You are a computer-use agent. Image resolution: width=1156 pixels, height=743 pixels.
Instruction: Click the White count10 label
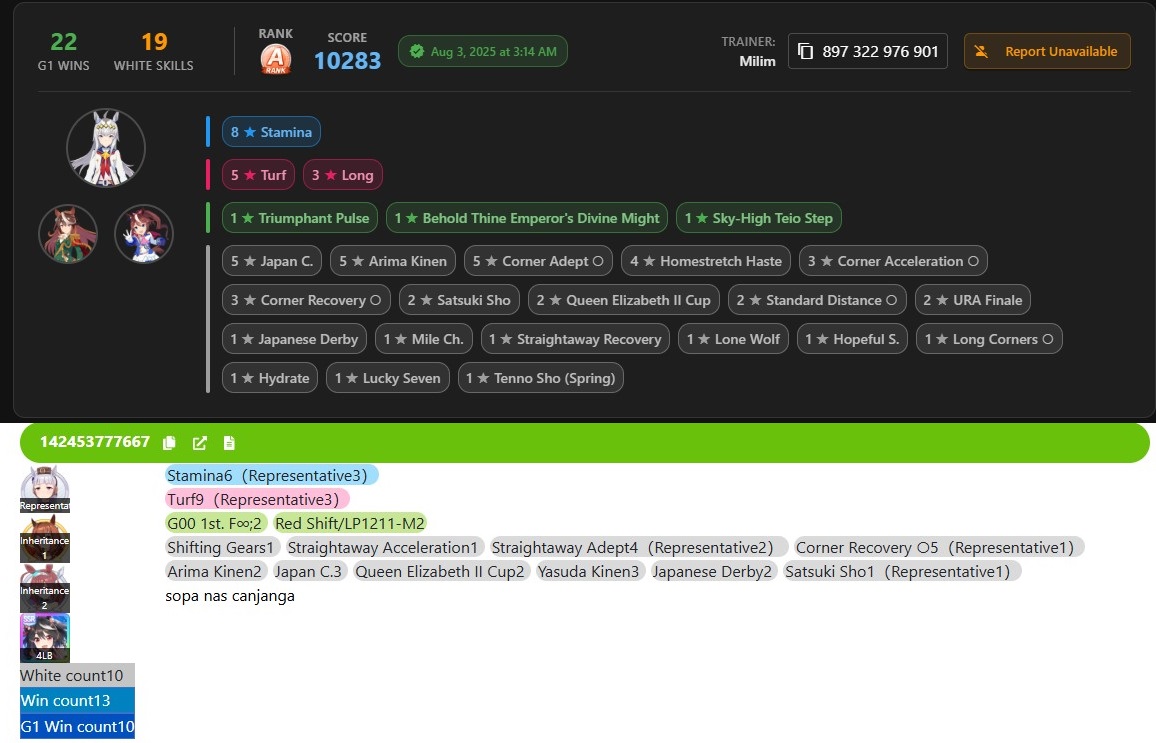(77, 675)
